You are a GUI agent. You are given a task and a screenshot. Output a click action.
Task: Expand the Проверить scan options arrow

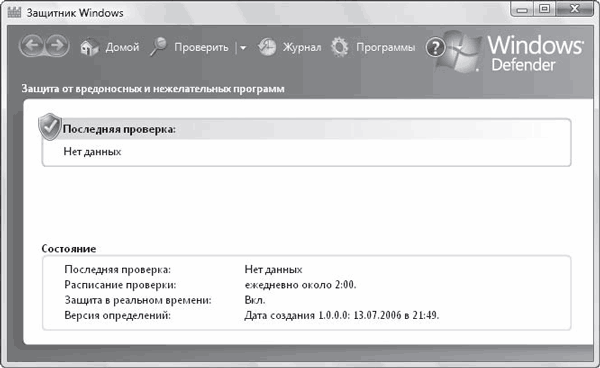tap(243, 48)
